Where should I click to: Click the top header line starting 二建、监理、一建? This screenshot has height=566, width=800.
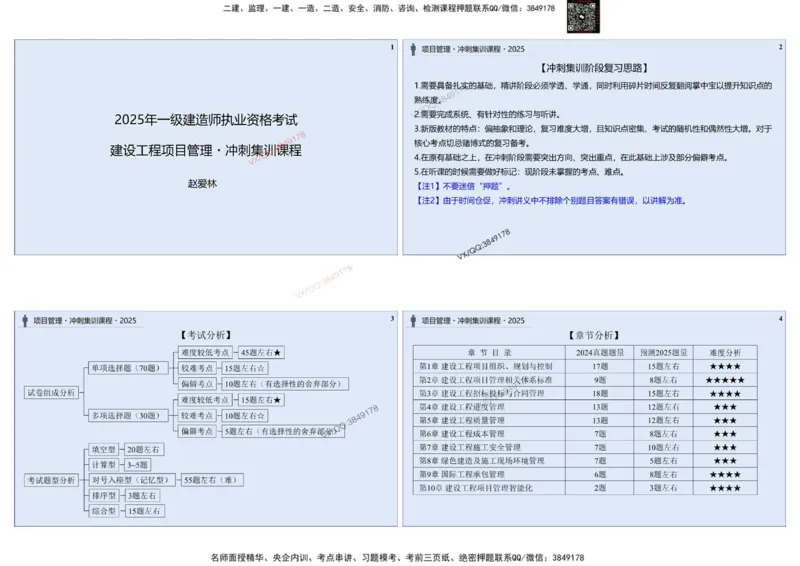[x=389, y=8]
